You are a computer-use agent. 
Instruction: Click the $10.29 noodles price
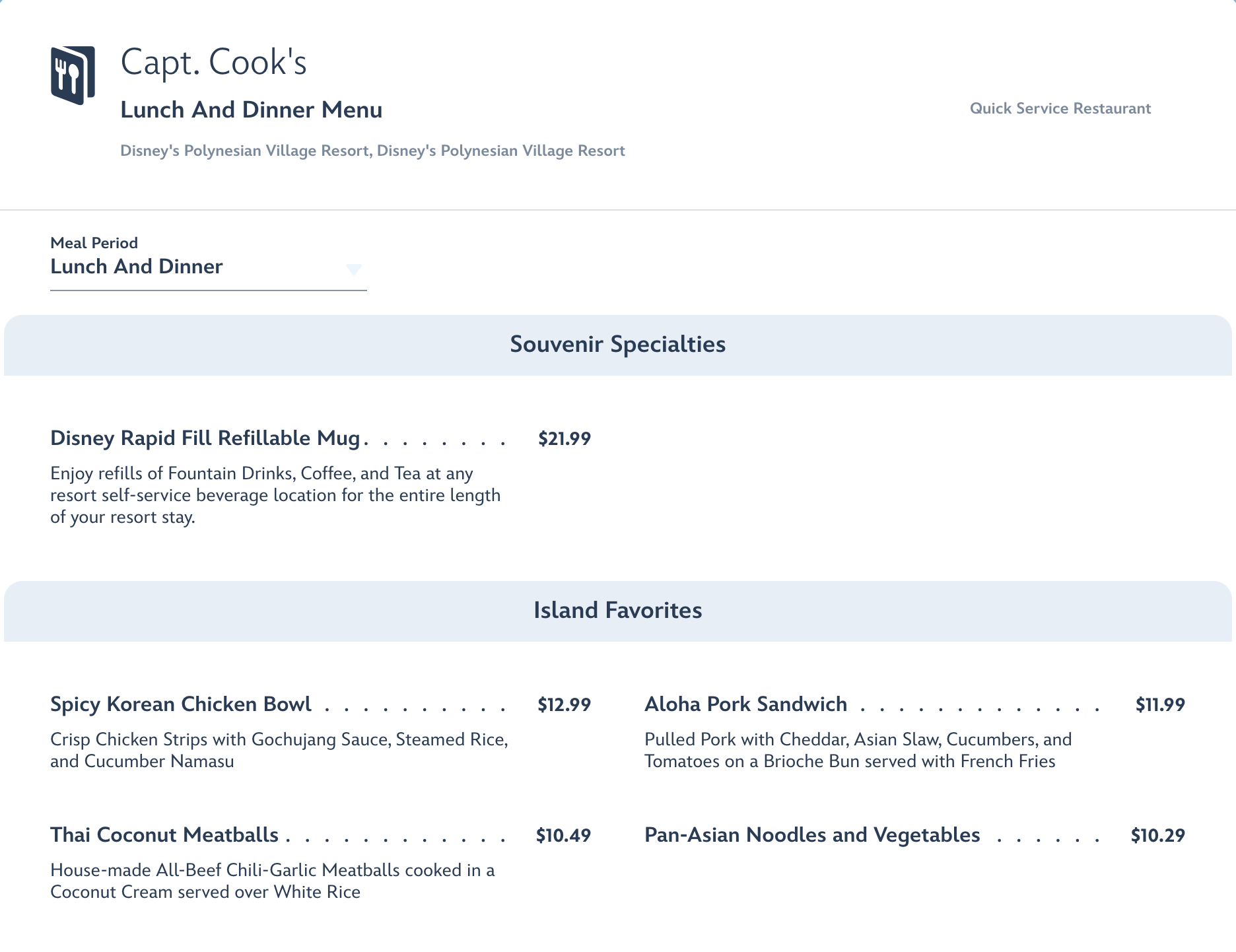click(1157, 836)
